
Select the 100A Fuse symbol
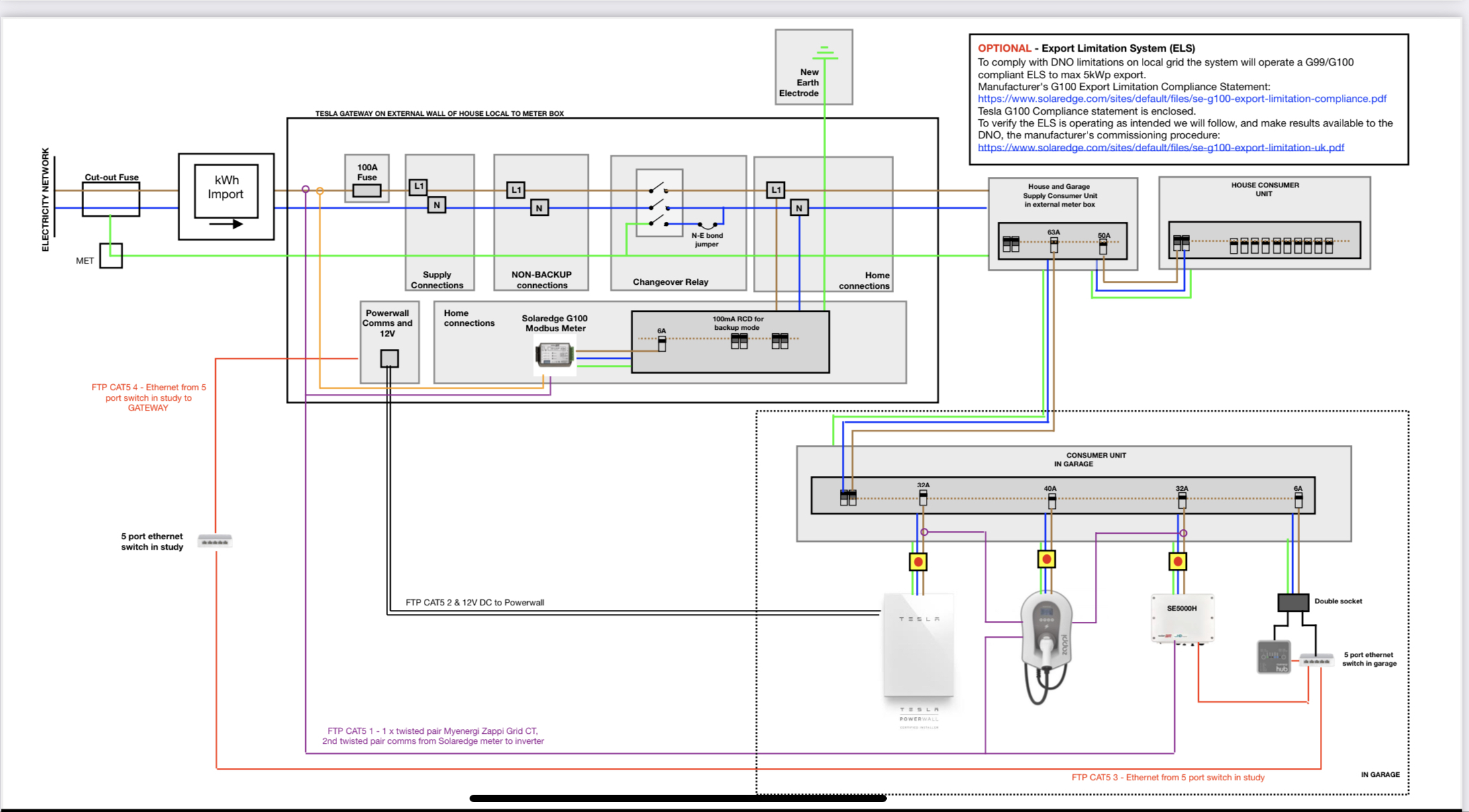367,191
